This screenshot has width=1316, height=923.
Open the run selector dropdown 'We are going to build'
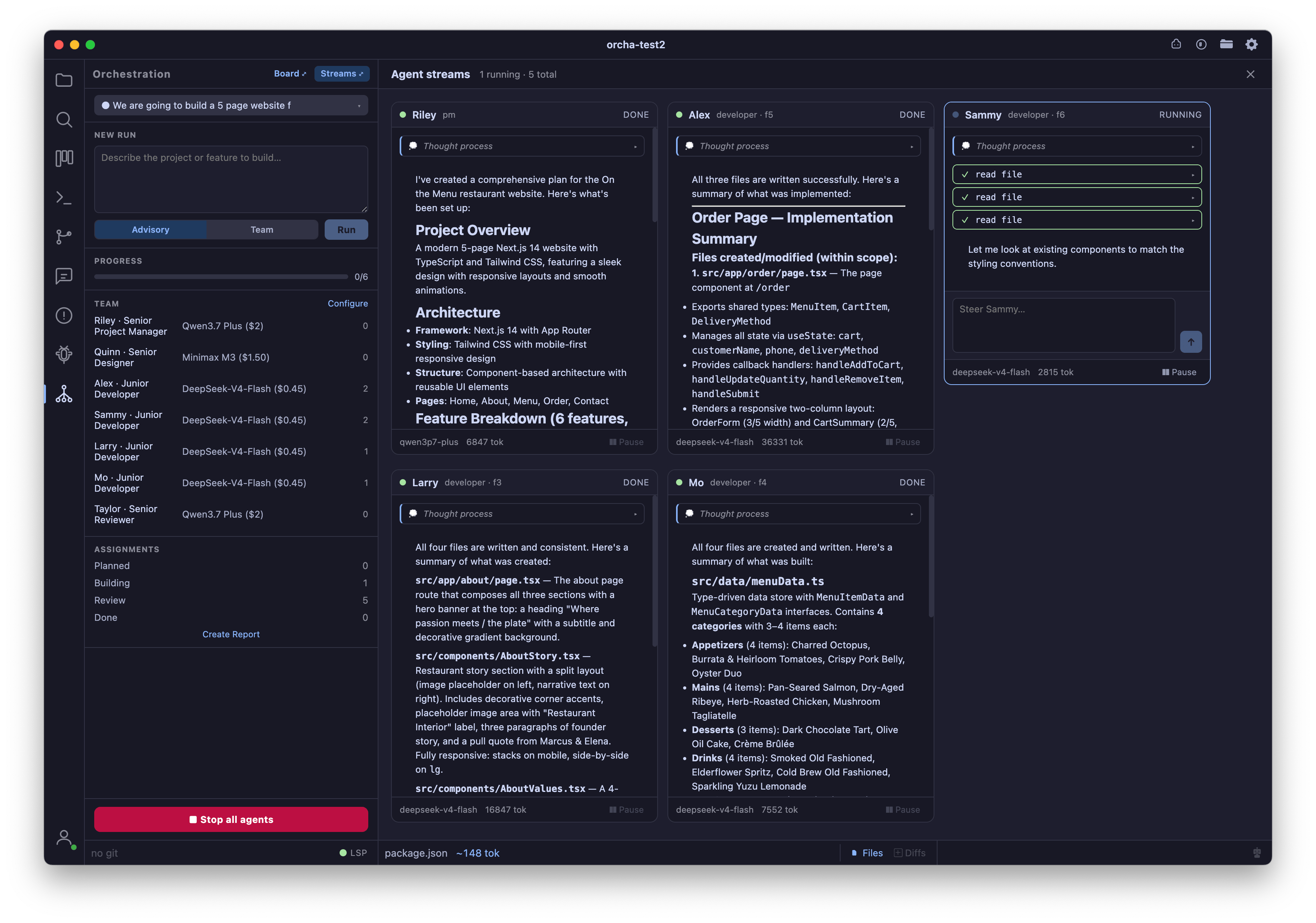231,106
